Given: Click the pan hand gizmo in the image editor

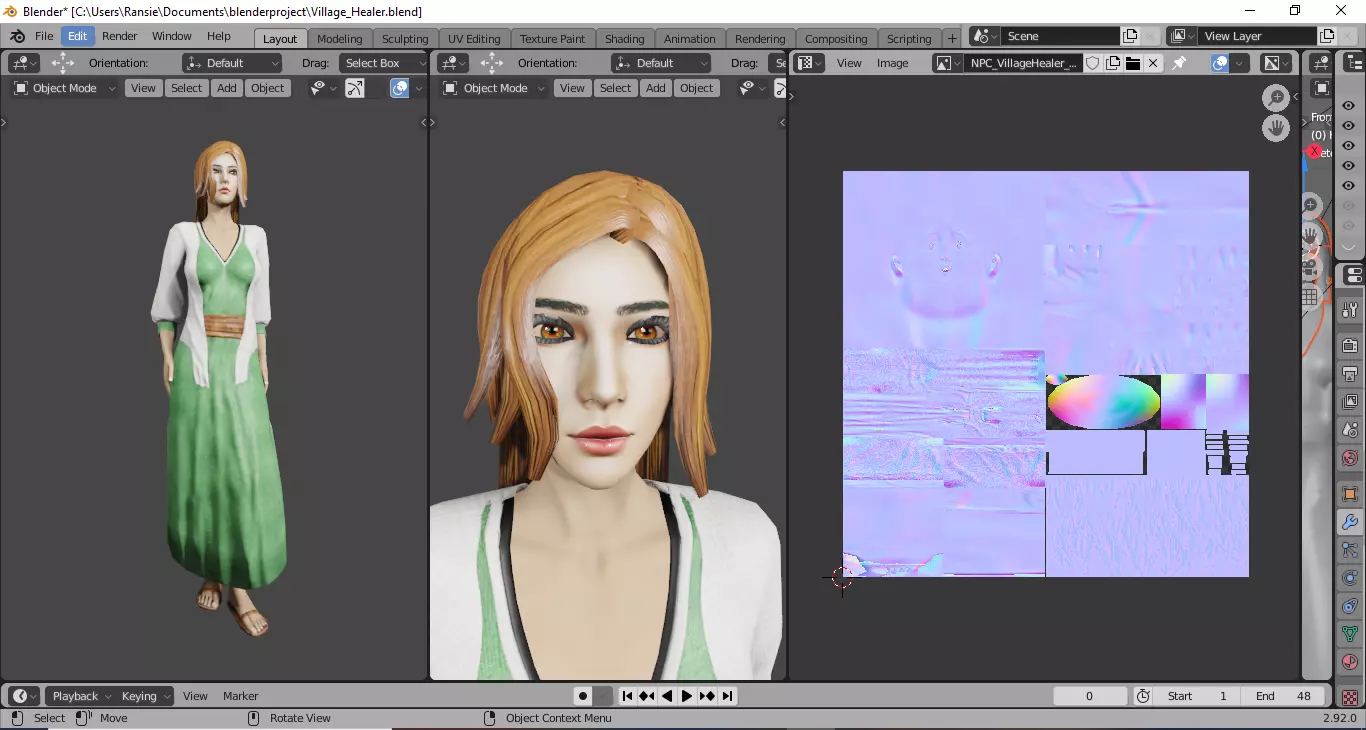Looking at the screenshot, I should [1276, 128].
